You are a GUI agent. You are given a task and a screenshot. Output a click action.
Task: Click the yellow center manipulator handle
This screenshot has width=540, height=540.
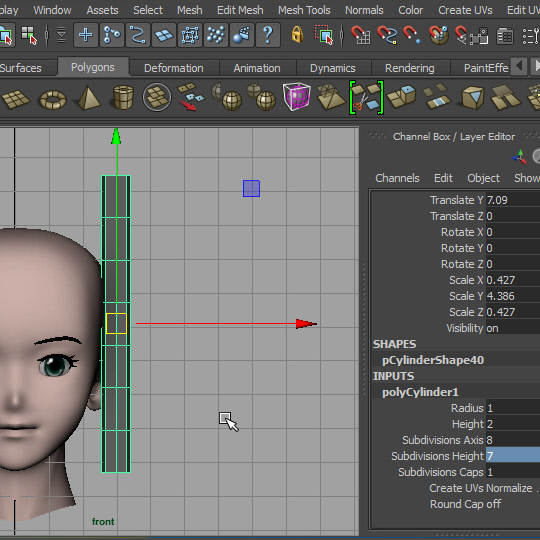[x=116, y=324]
